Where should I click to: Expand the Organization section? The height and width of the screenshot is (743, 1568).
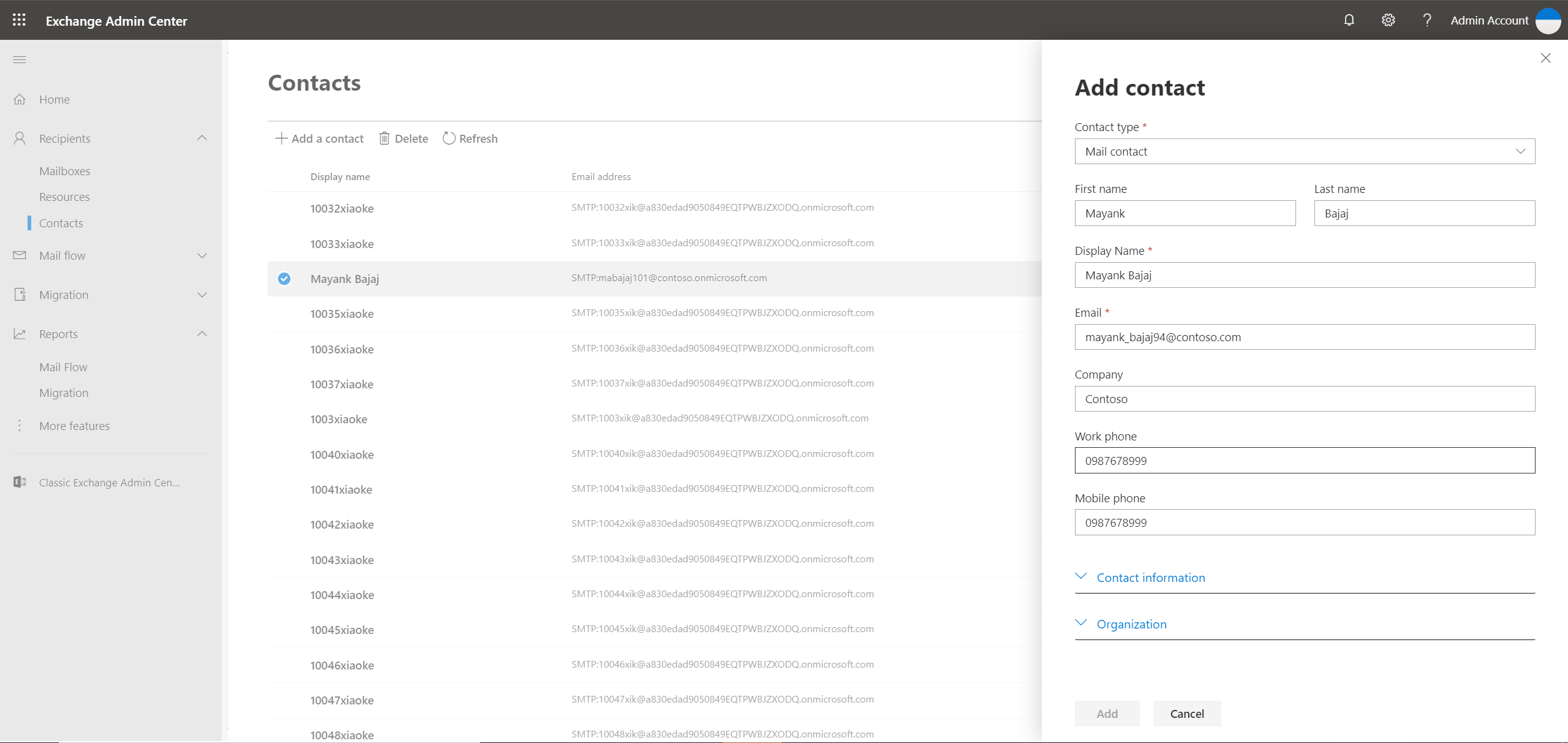1131,623
